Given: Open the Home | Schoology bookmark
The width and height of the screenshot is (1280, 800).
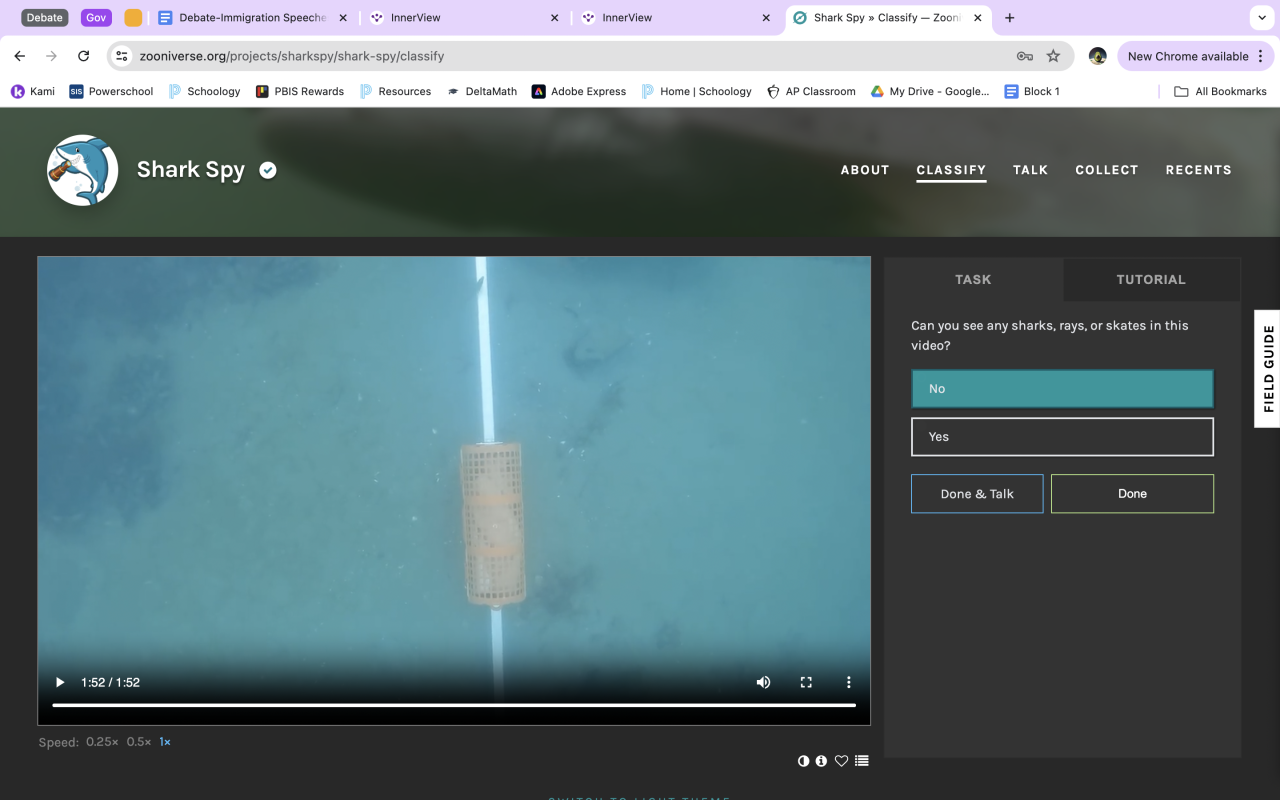Looking at the screenshot, I should 697,91.
